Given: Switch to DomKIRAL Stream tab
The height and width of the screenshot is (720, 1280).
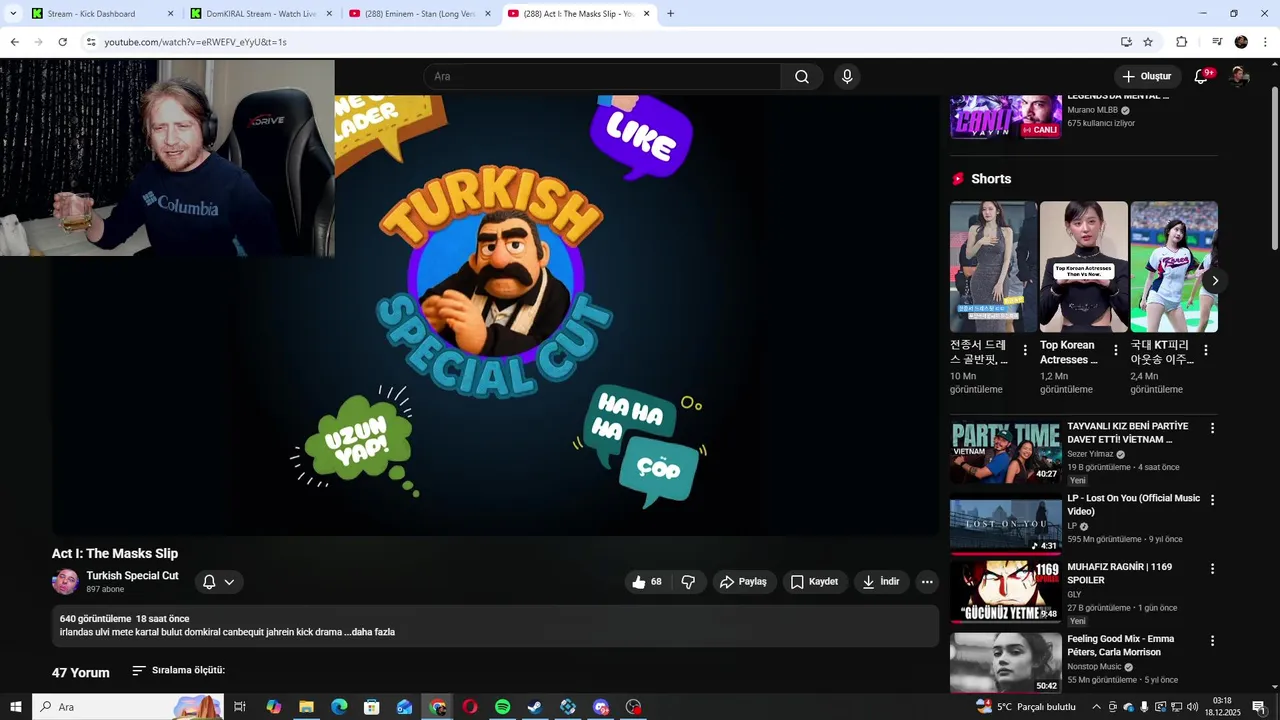Looking at the screenshot, I should [x=261, y=14].
